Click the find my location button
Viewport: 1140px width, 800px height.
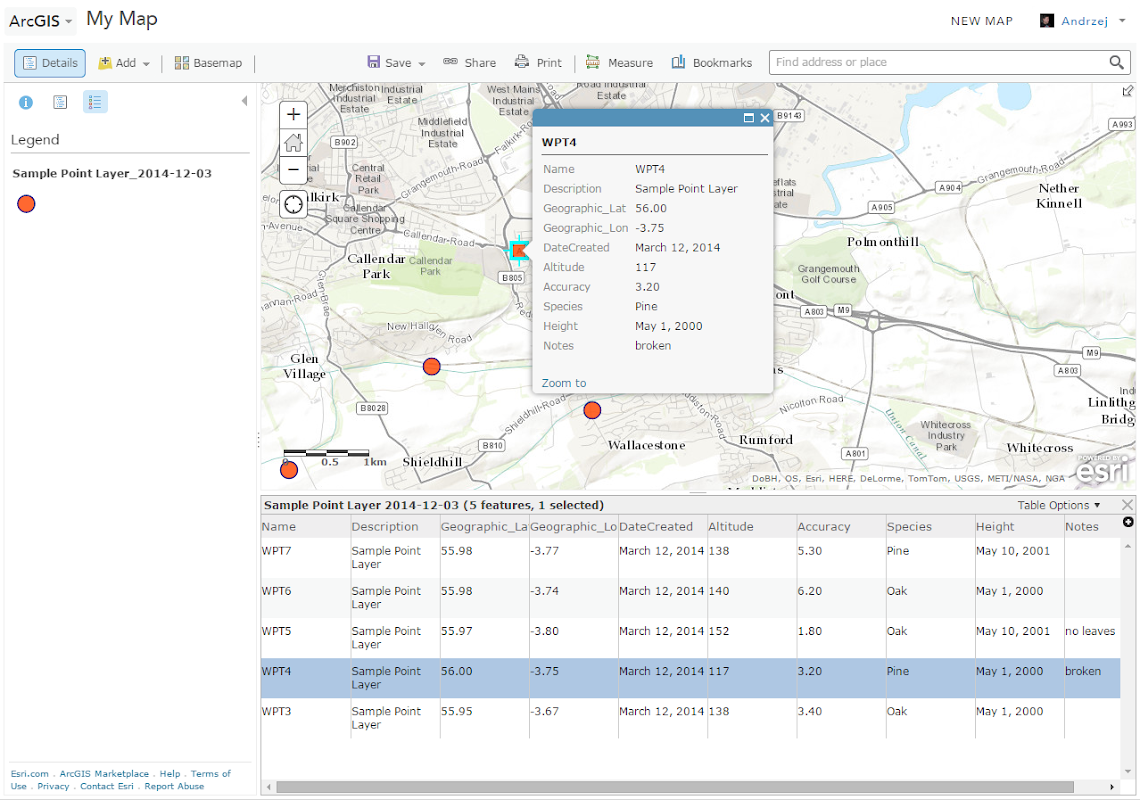(x=293, y=205)
